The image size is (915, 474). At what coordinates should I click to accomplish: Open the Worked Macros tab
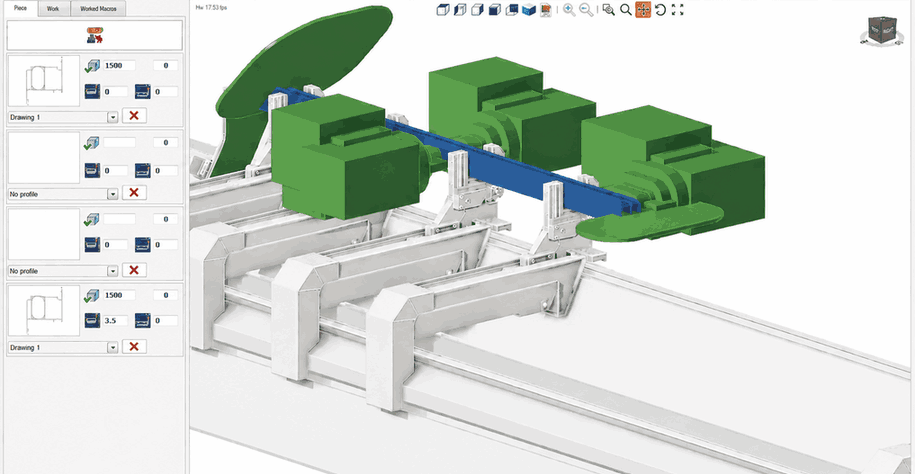99,9
